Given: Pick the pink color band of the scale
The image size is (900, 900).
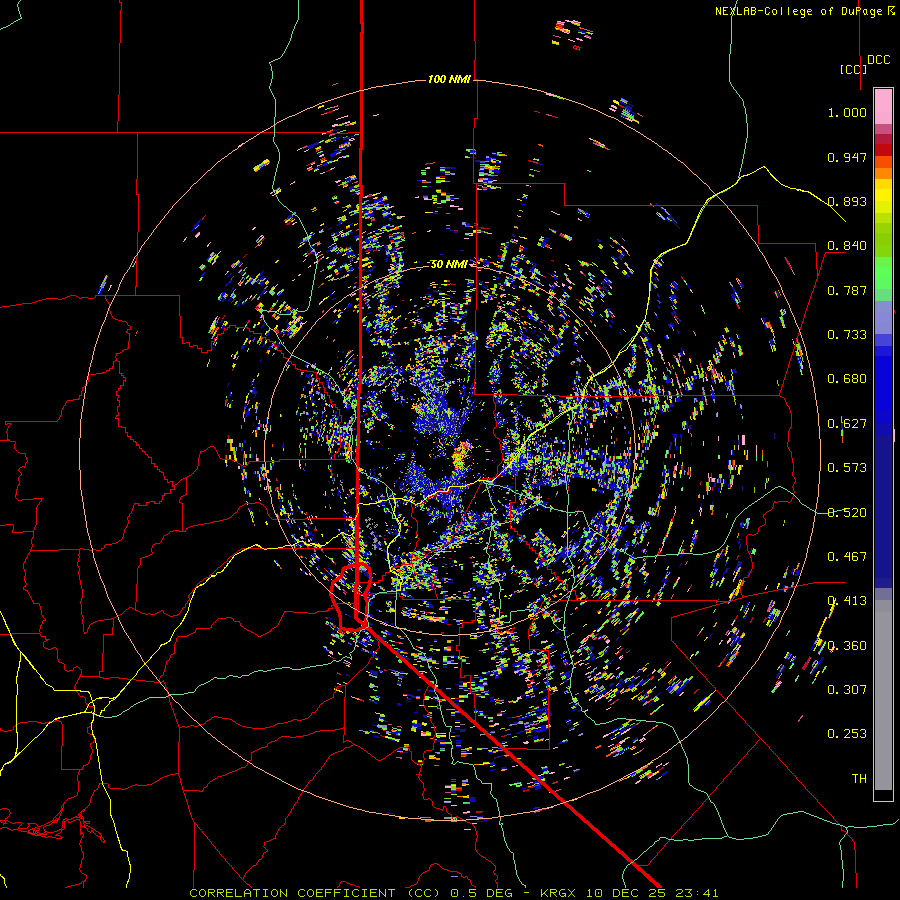Looking at the screenshot, I should (883, 106).
